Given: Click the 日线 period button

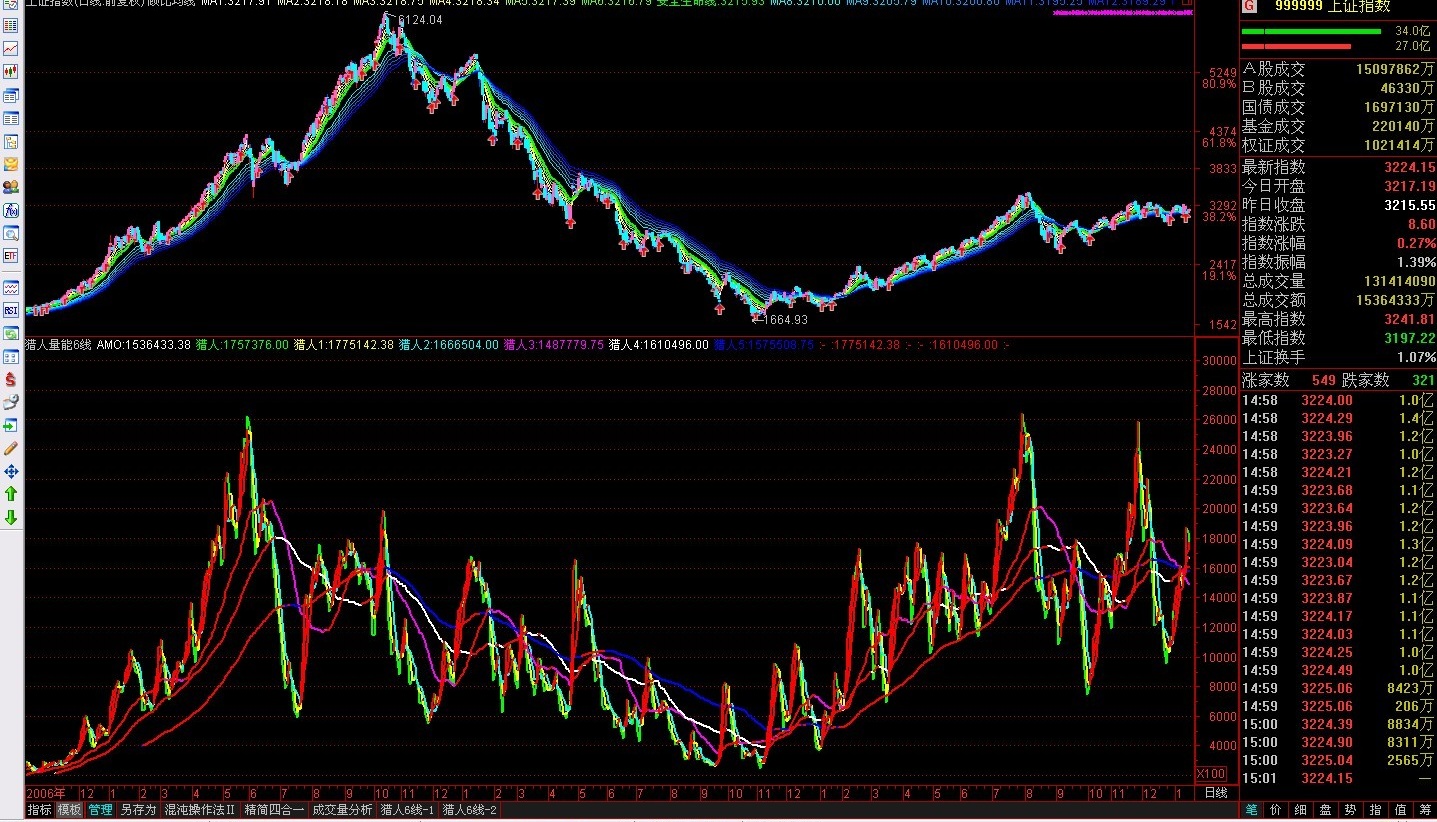Looking at the screenshot, I should pyautogui.click(x=1216, y=793).
